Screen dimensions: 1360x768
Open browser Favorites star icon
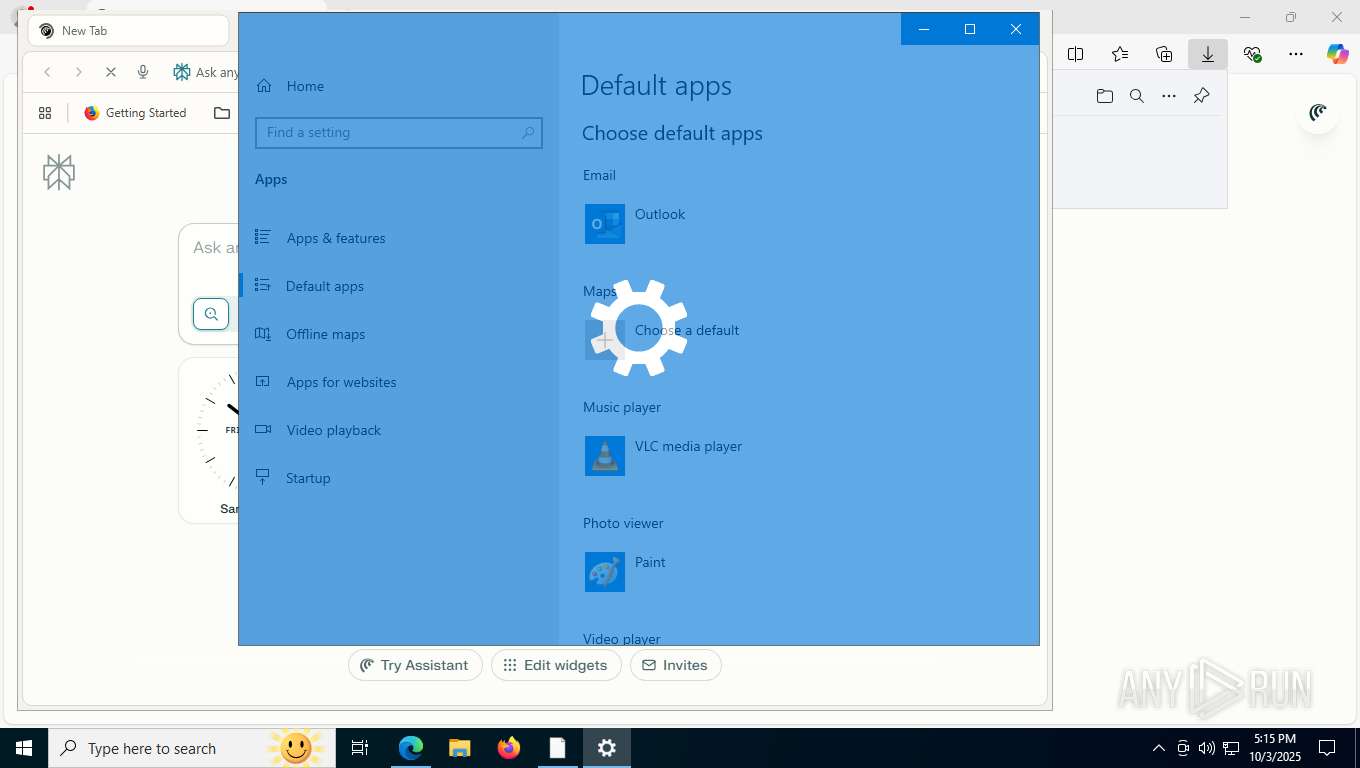tap(1120, 54)
